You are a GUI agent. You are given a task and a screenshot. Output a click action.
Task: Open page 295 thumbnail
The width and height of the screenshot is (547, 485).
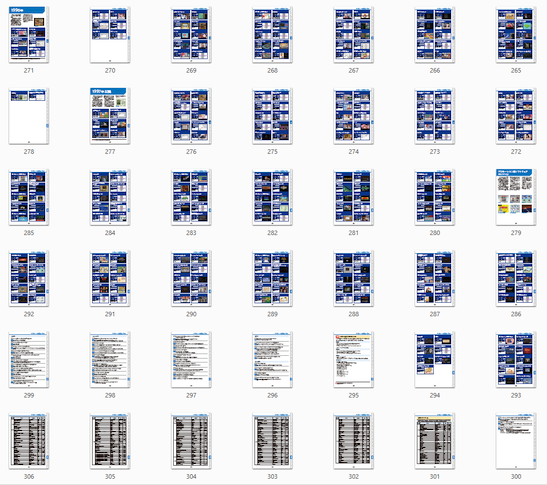pos(353,360)
